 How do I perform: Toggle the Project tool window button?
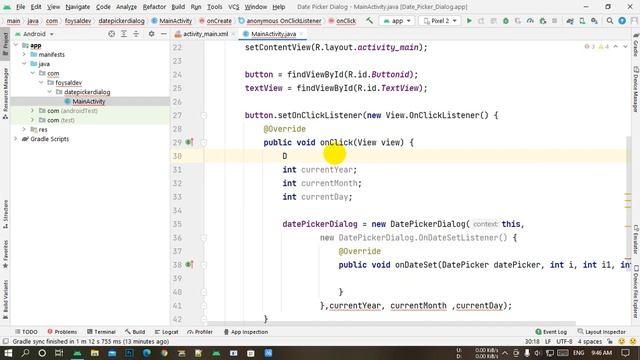tap(5, 44)
